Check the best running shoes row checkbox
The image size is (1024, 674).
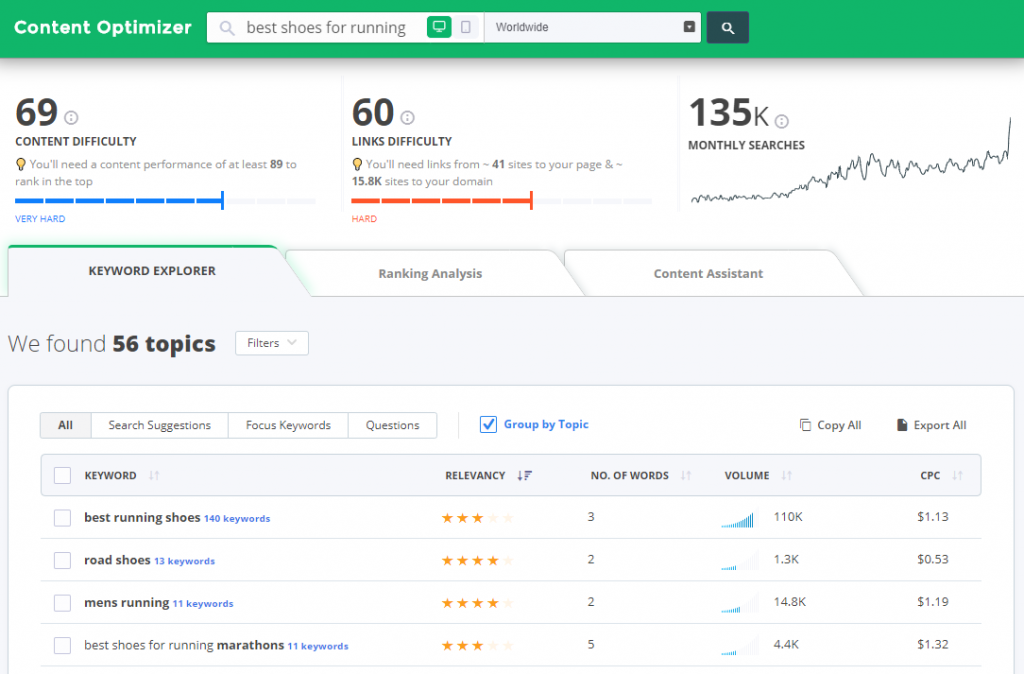coord(63,518)
